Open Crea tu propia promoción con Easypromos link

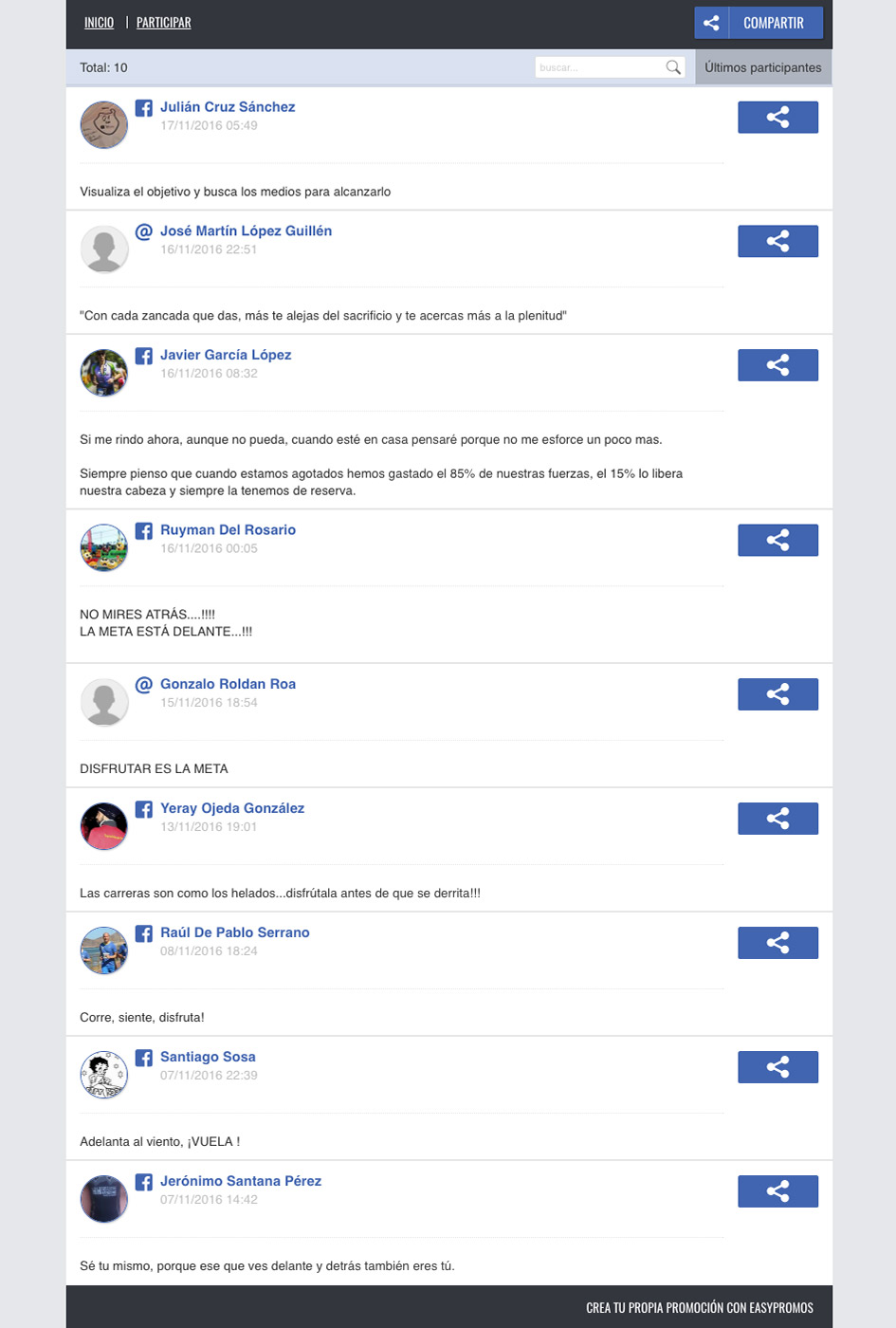pyautogui.click(x=700, y=1308)
